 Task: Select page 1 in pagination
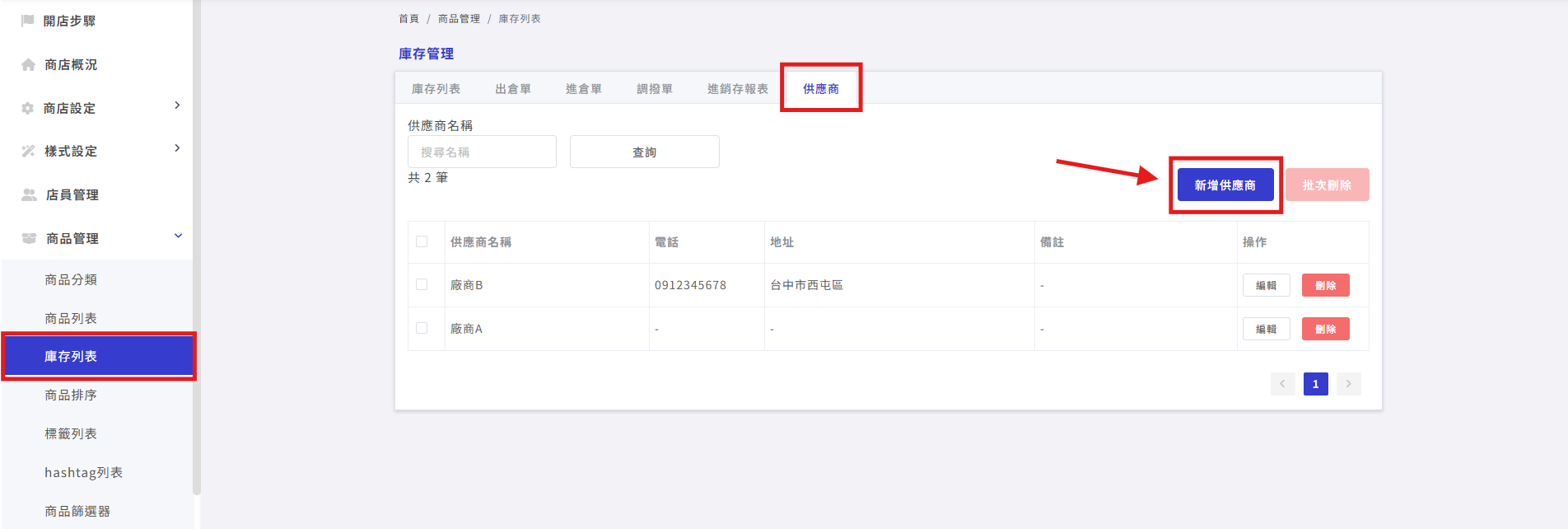[x=1316, y=384]
